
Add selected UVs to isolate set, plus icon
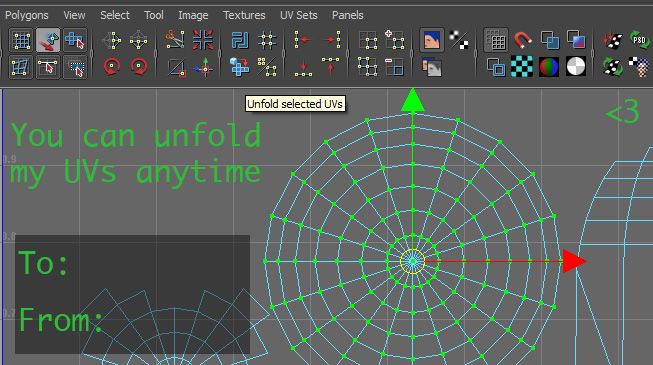(x=394, y=40)
